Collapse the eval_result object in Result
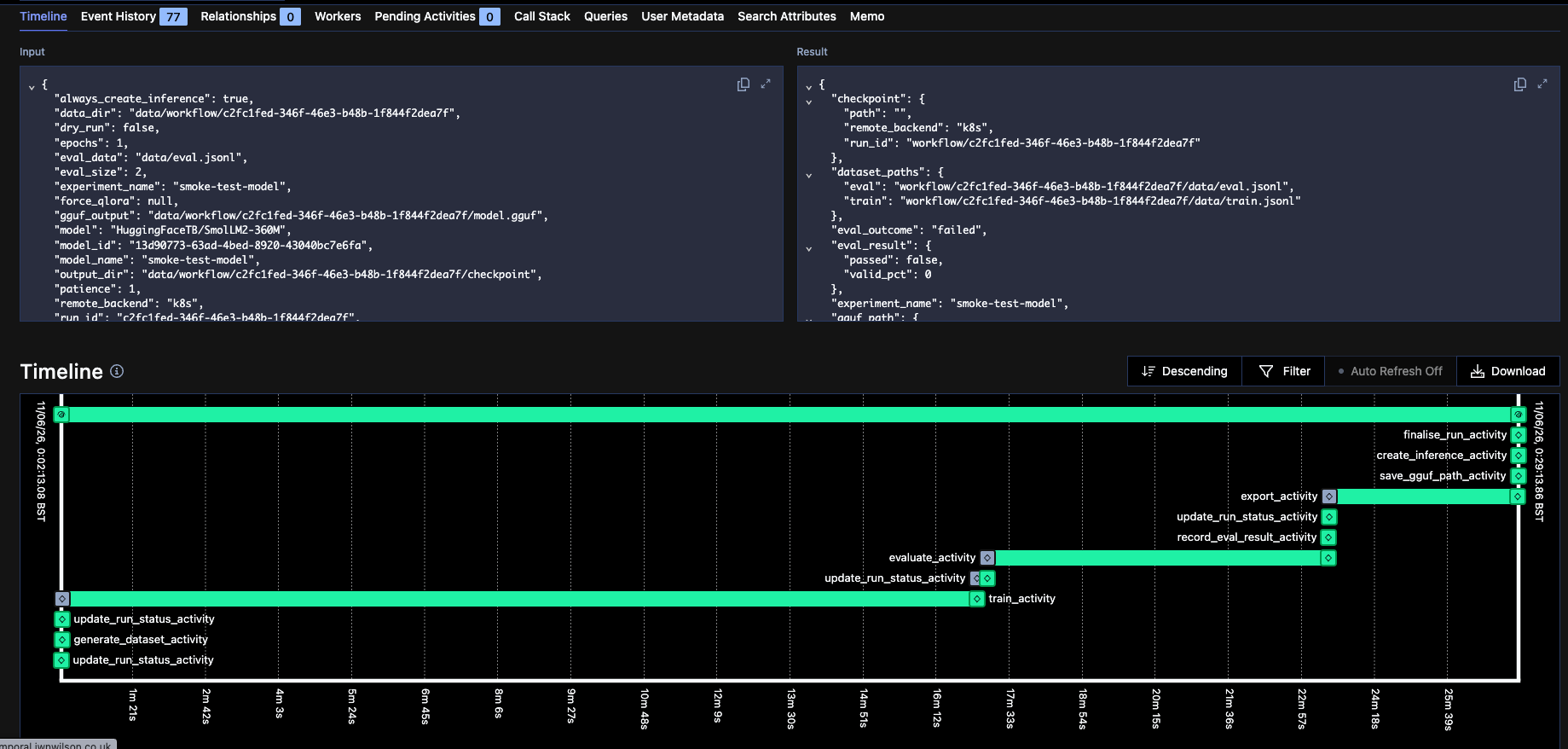Screen dimensions: 1568x749 pyautogui.click(x=808, y=248)
